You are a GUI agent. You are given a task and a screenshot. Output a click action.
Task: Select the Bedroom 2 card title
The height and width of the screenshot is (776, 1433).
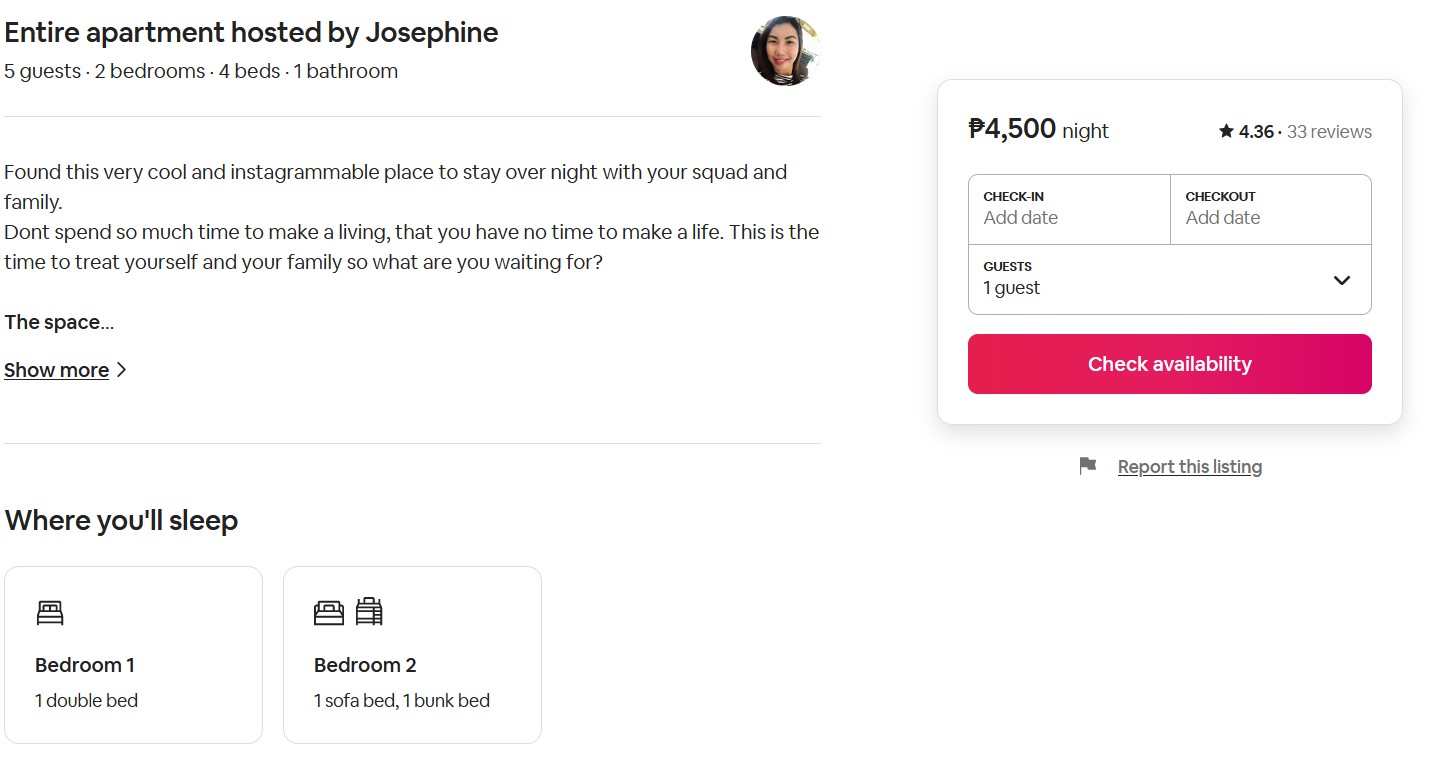tap(365, 665)
